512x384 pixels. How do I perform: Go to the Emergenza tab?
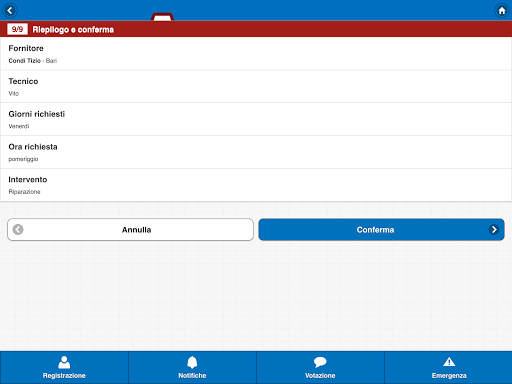tap(448, 367)
